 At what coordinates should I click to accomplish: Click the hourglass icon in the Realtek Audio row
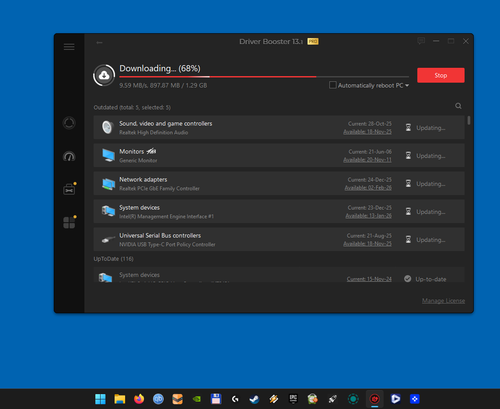tap(408, 127)
